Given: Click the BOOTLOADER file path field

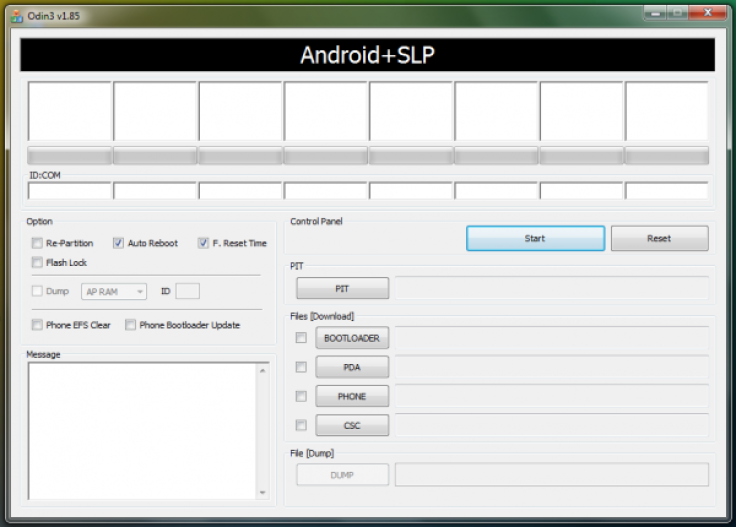Looking at the screenshot, I should (552, 338).
